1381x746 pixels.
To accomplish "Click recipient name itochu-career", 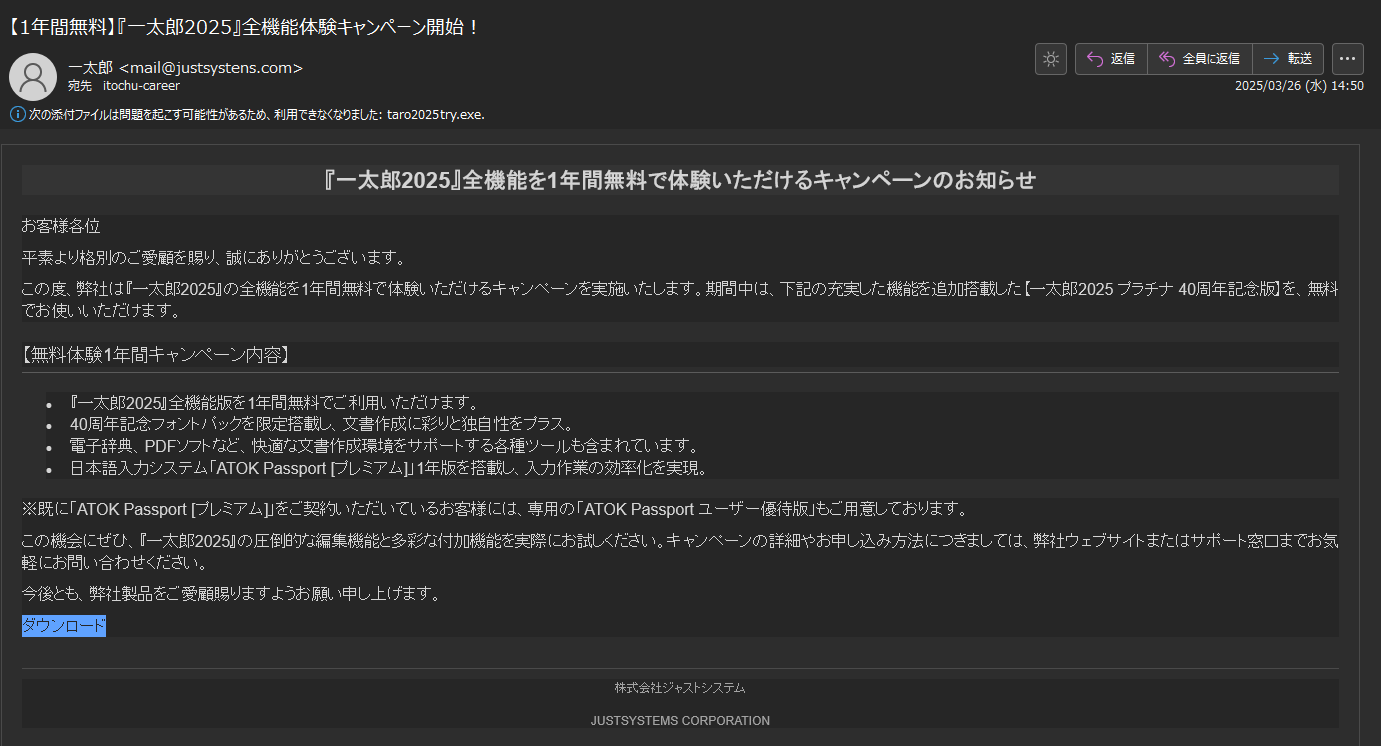I will (141, 86).
